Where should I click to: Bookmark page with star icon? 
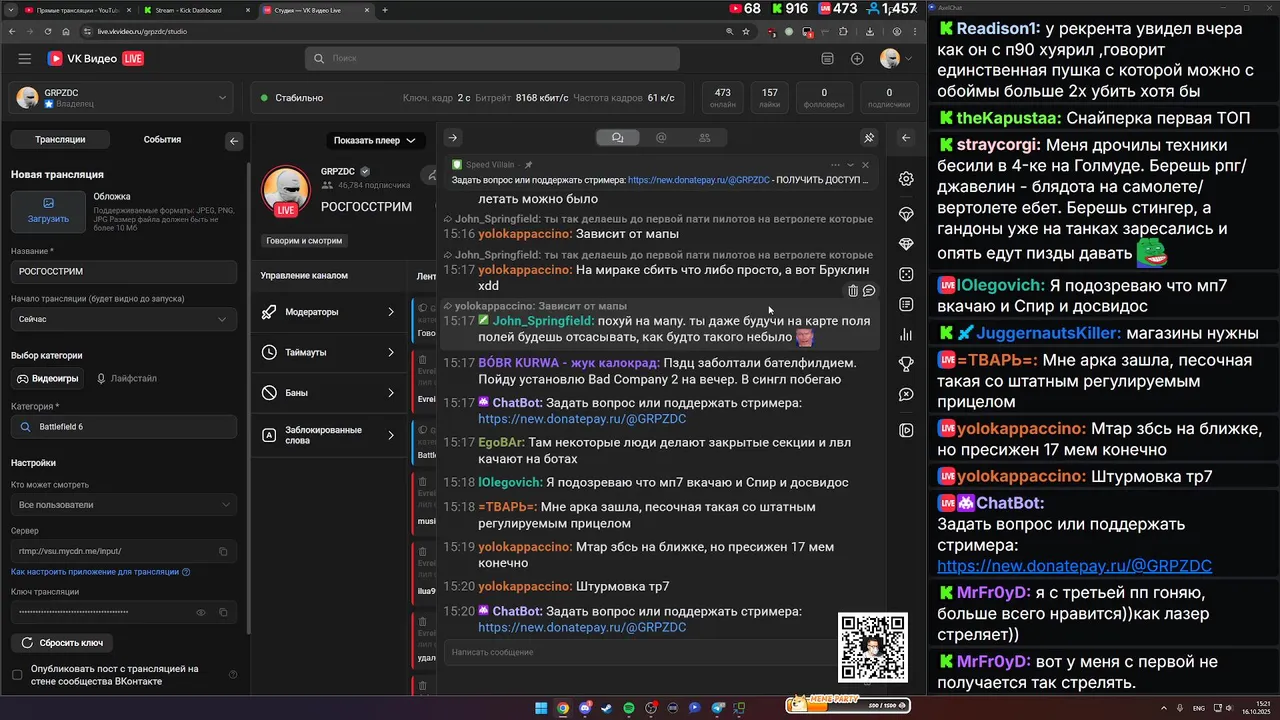click(746, 31)
